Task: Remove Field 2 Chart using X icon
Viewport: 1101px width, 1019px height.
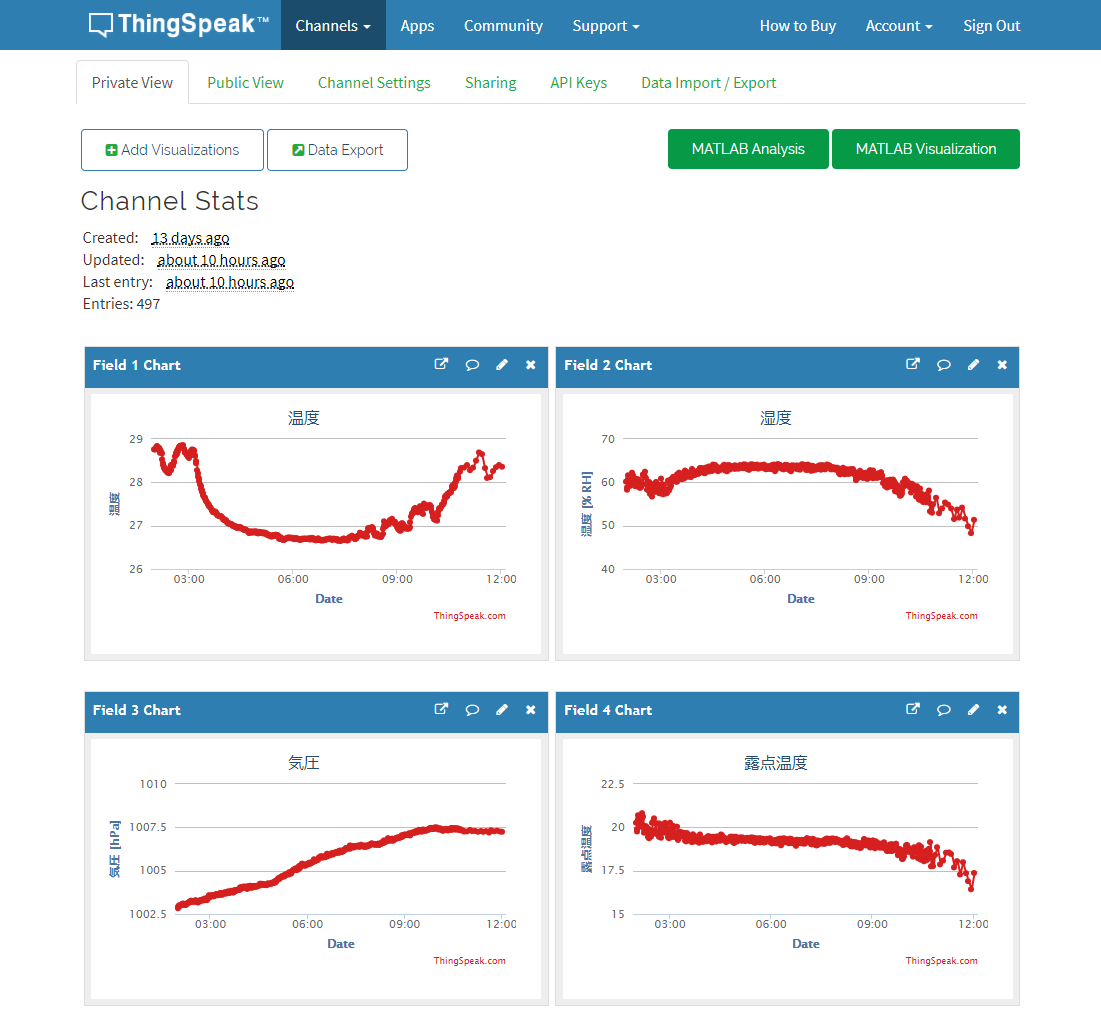Action: [x=1002, y=365]
